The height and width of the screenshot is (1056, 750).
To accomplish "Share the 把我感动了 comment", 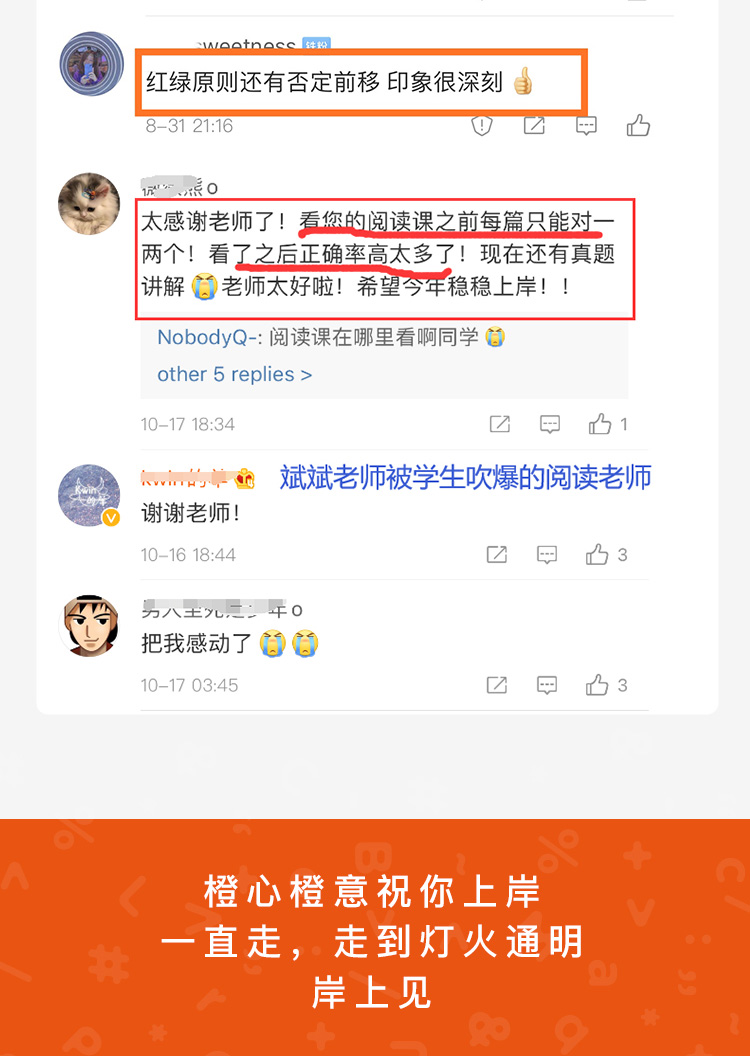I will pos(497,685).
